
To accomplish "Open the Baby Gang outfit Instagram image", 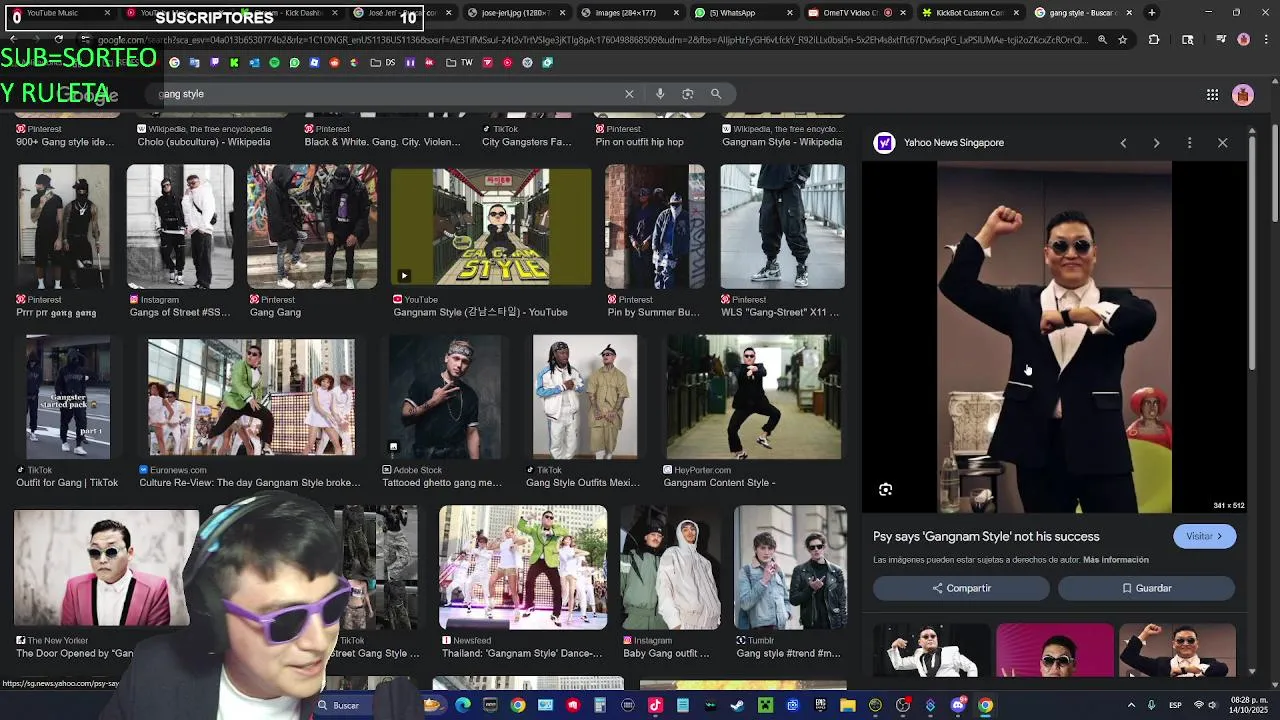I will tap(671, 568).
